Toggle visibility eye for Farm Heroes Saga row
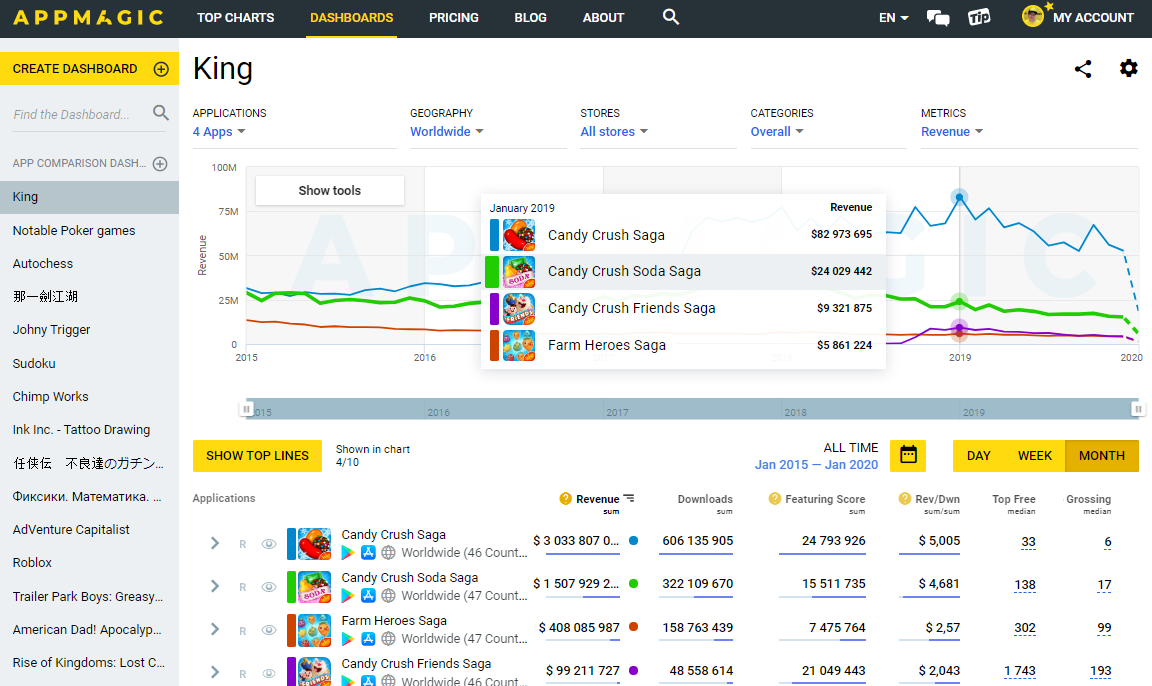The width and height of the screenshot is (1152, 686). [268, 630]
